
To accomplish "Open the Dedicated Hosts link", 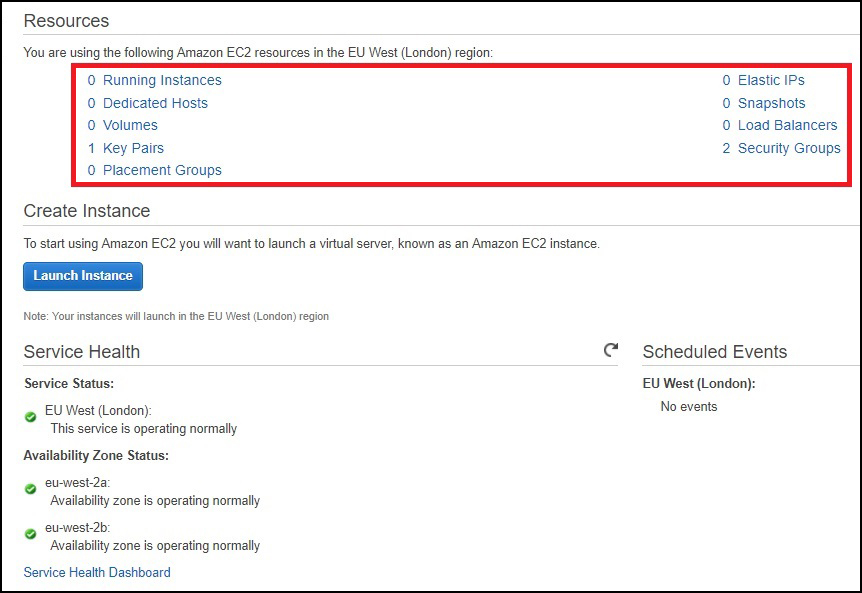I will click(x=155, y=103).
